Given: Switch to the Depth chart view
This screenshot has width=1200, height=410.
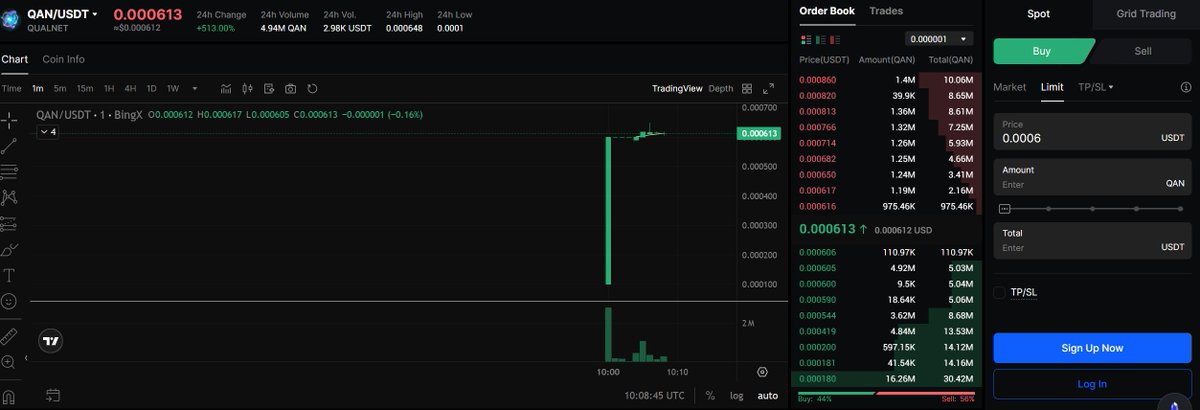Looking at the screenshot, I should coord(721,89).
